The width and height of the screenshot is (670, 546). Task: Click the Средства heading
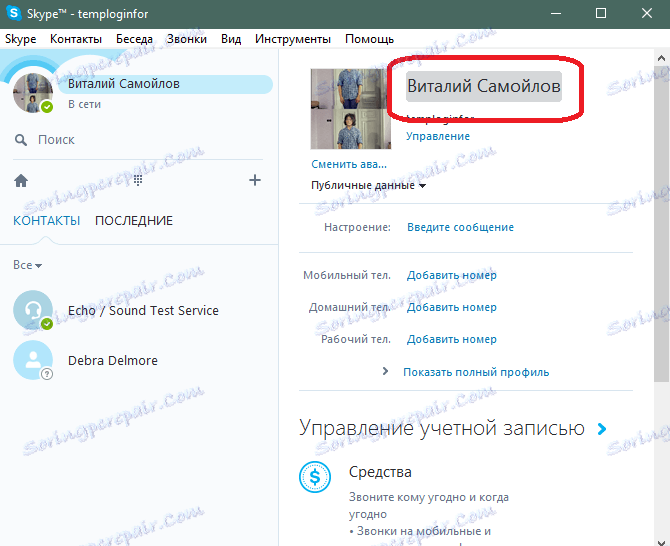(380, 472)
